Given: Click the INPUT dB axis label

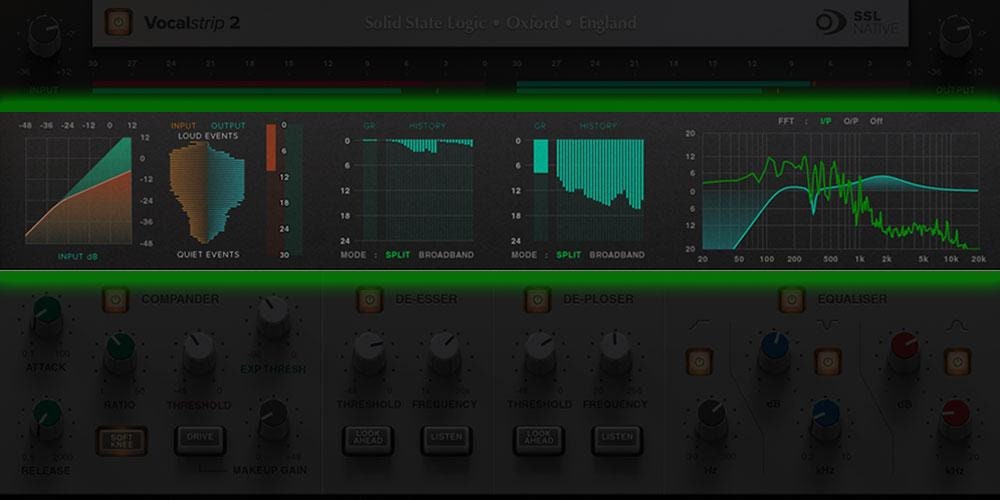Looking at the screenshot, I should tap(80, 257).
